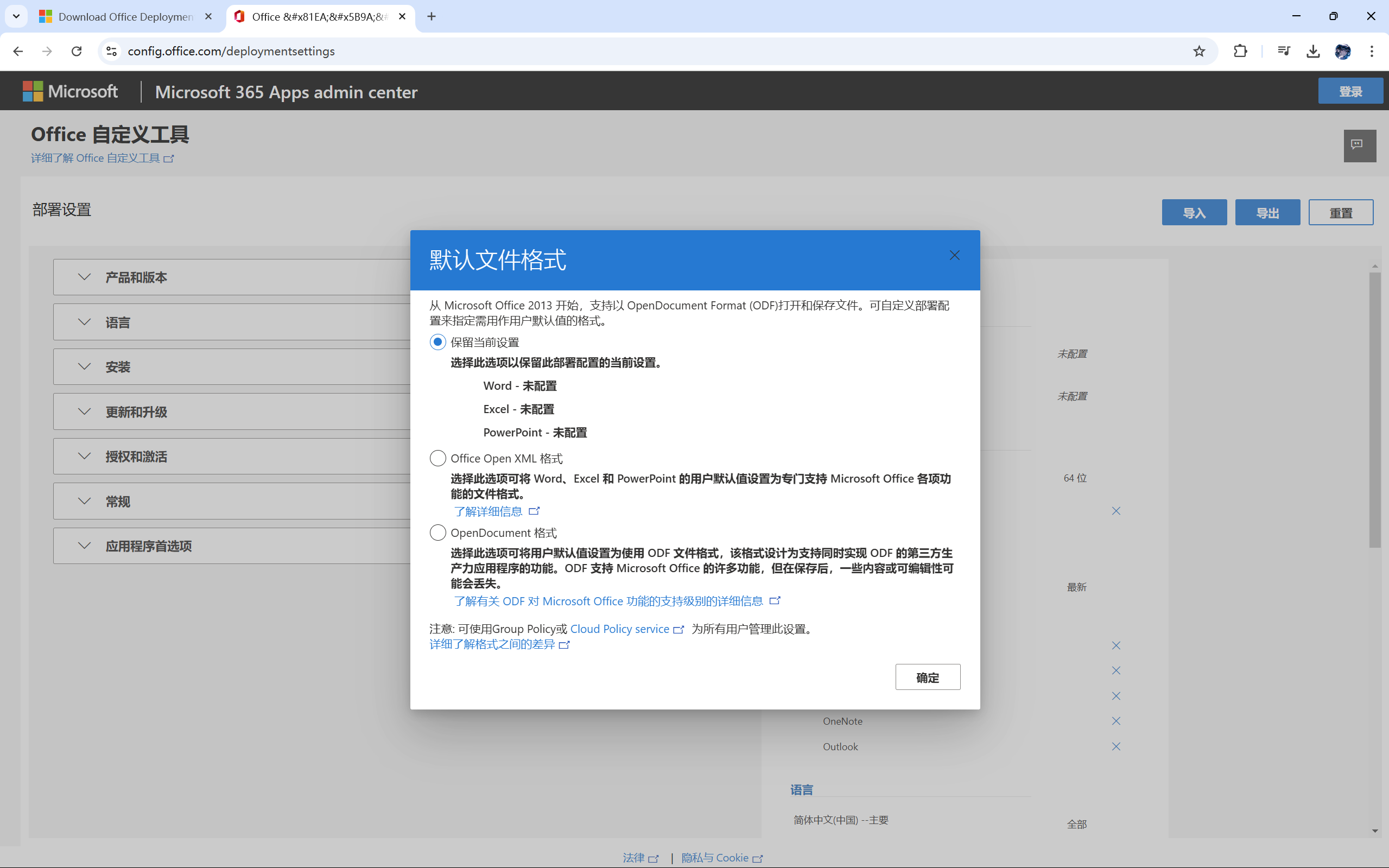Click the summary panel scrollbar thumb
The image size is (1389, 868).
coord(1375,409)
